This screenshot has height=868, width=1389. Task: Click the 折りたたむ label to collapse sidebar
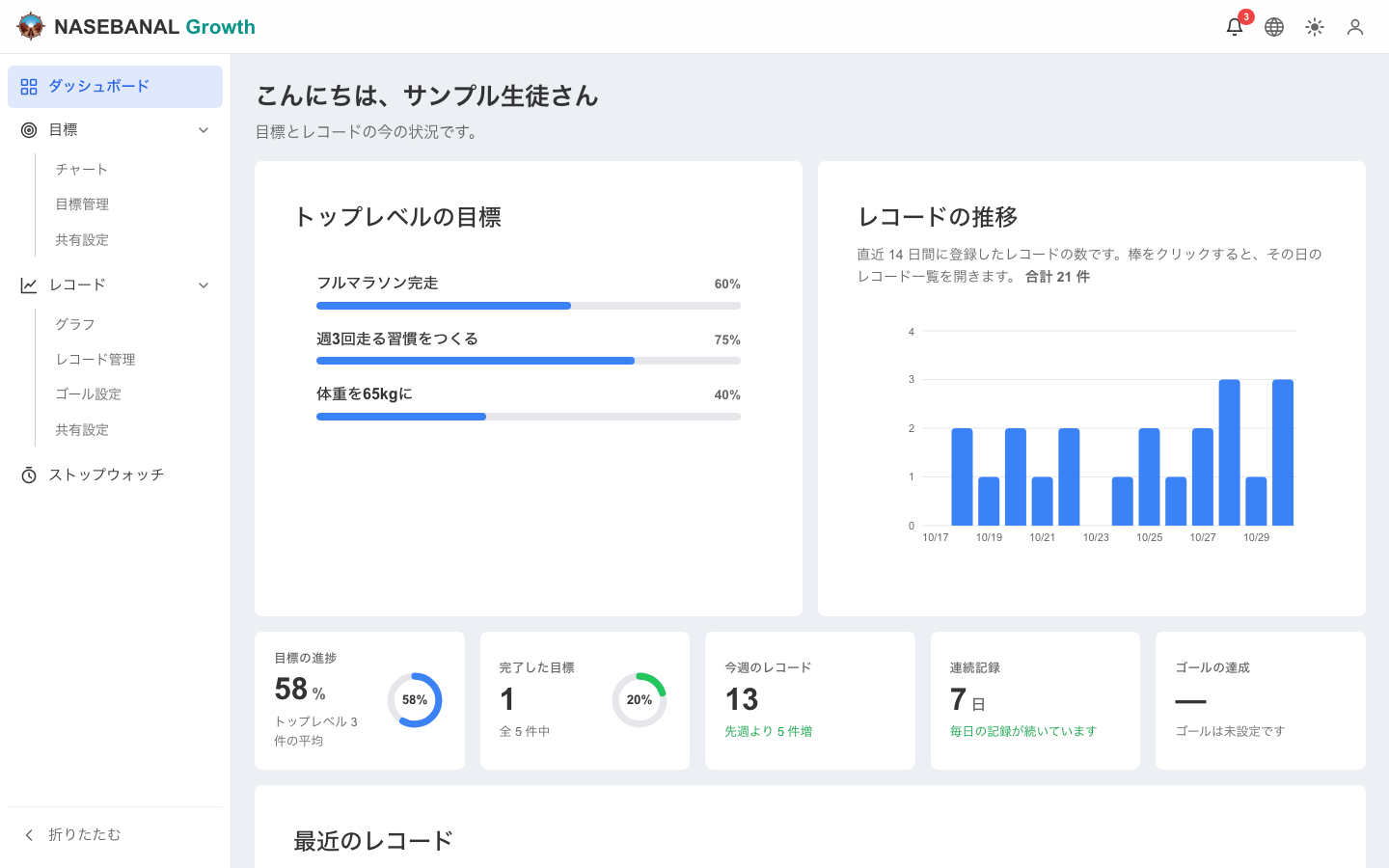pyautogui.click(x=85, y=834)
